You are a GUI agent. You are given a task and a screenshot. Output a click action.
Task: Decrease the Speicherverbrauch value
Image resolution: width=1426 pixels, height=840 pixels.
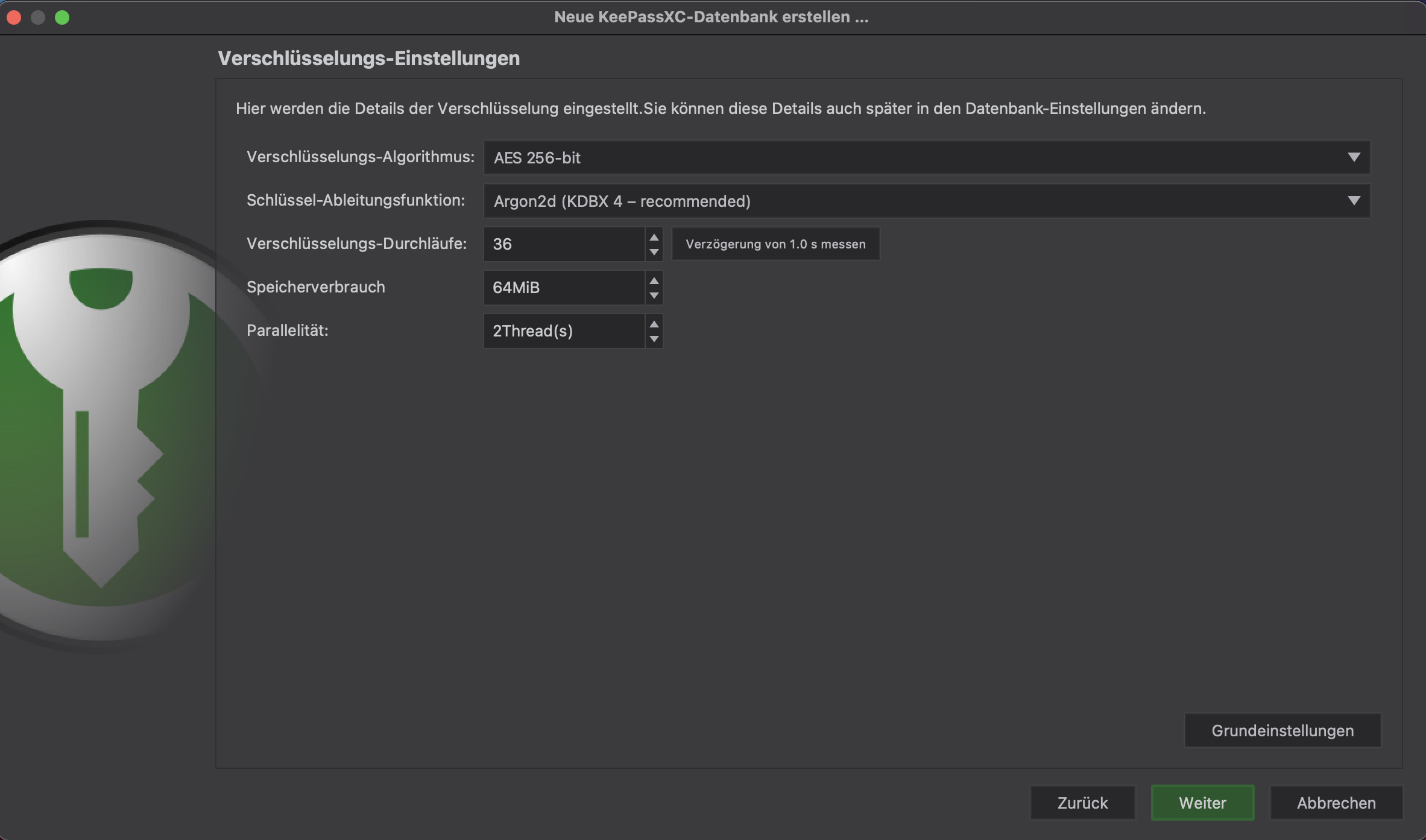(x=654, y=296)
